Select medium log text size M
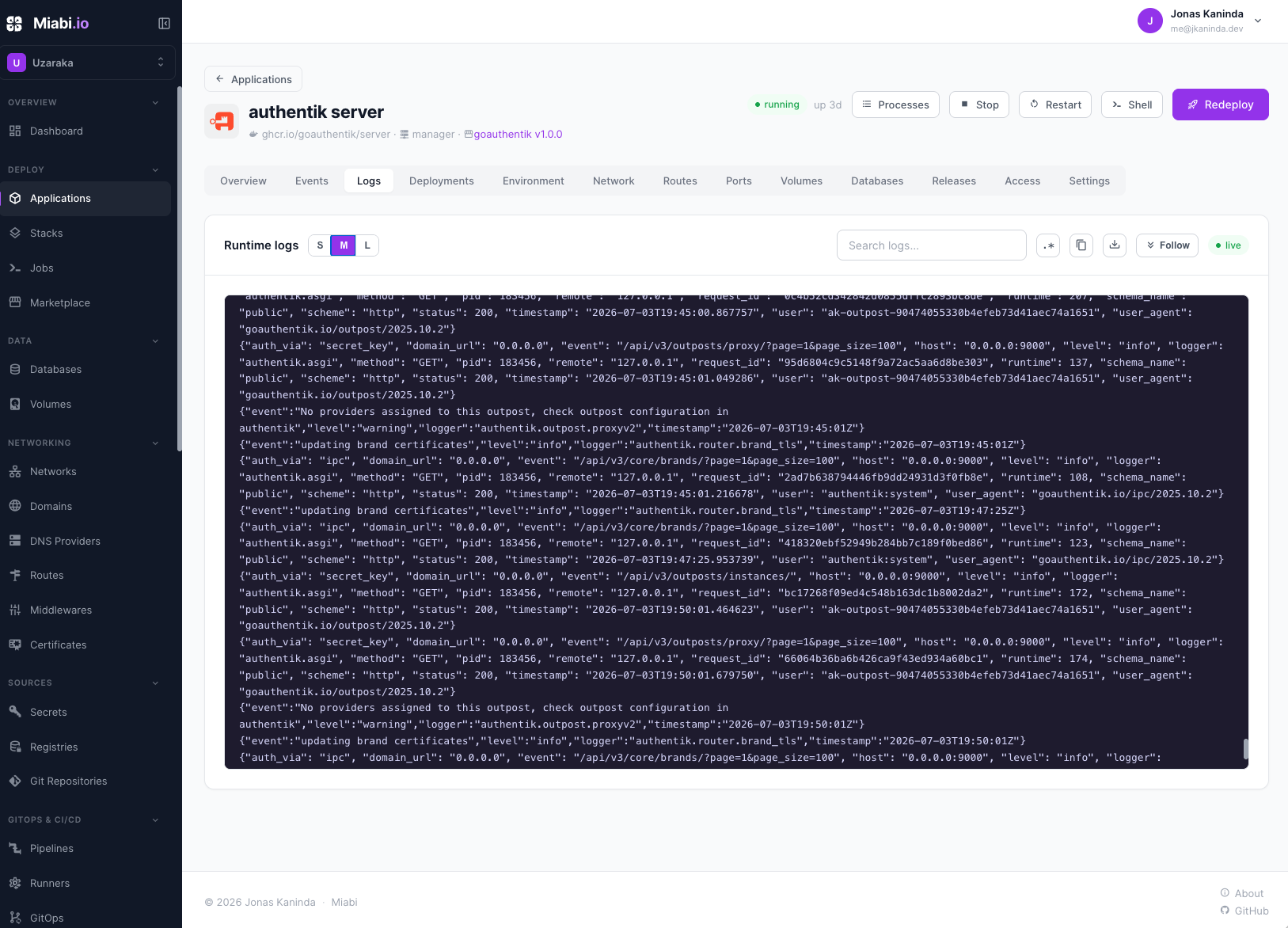This screenshot has height=928, width=1288. [344, 245]
